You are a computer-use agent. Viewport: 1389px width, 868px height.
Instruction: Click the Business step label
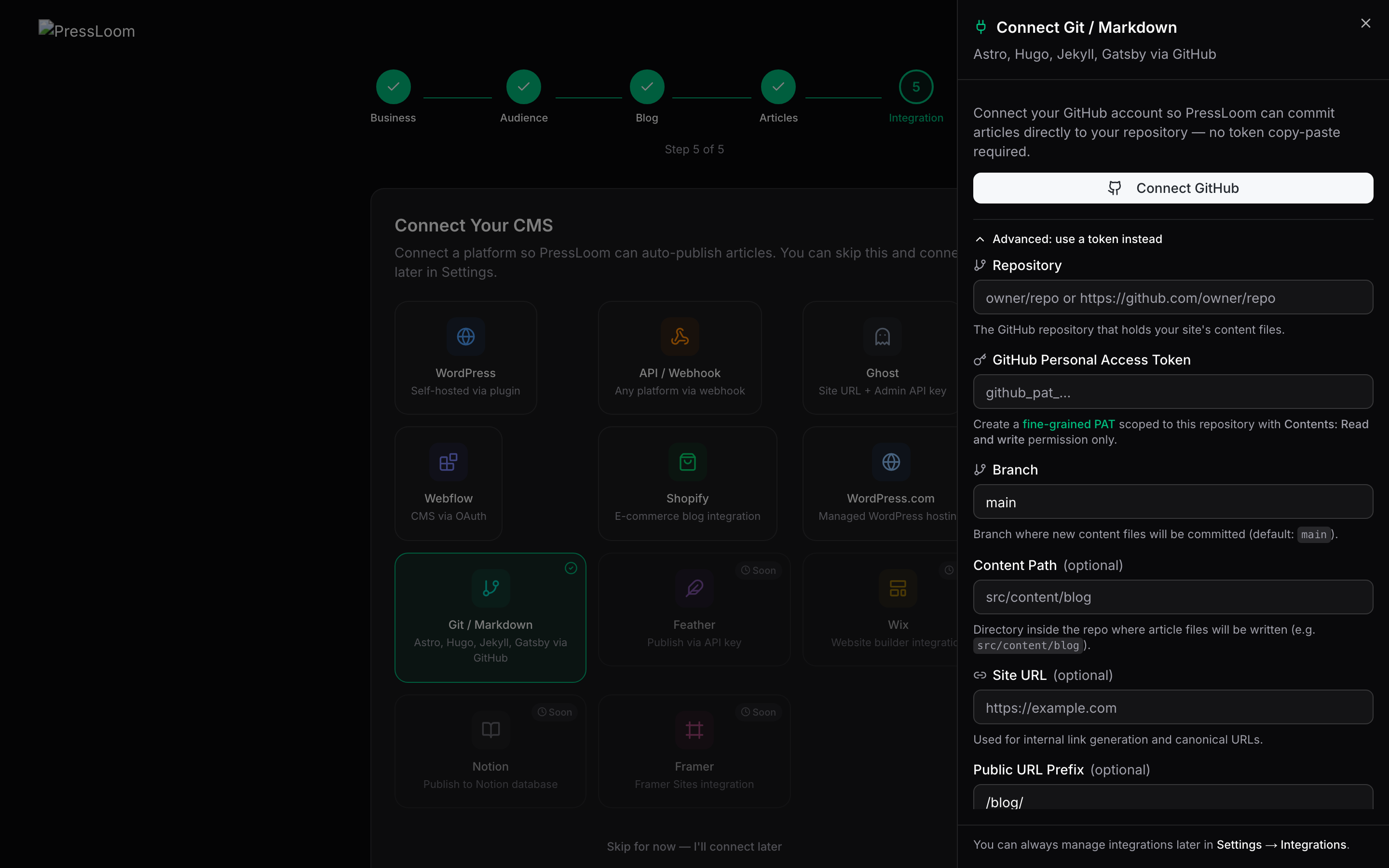(x=393, y=118)
